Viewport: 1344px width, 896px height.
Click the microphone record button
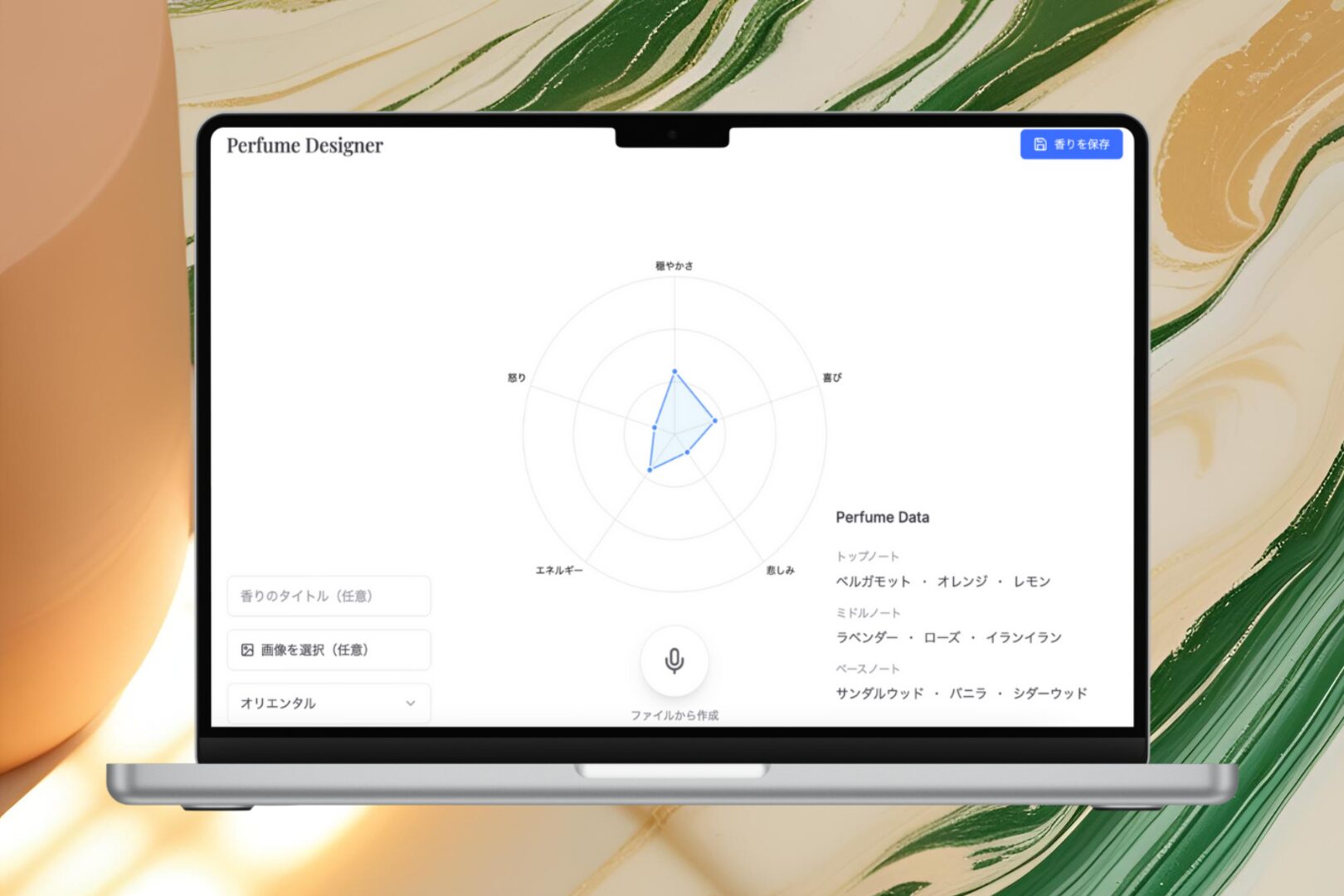click(674, 660)
